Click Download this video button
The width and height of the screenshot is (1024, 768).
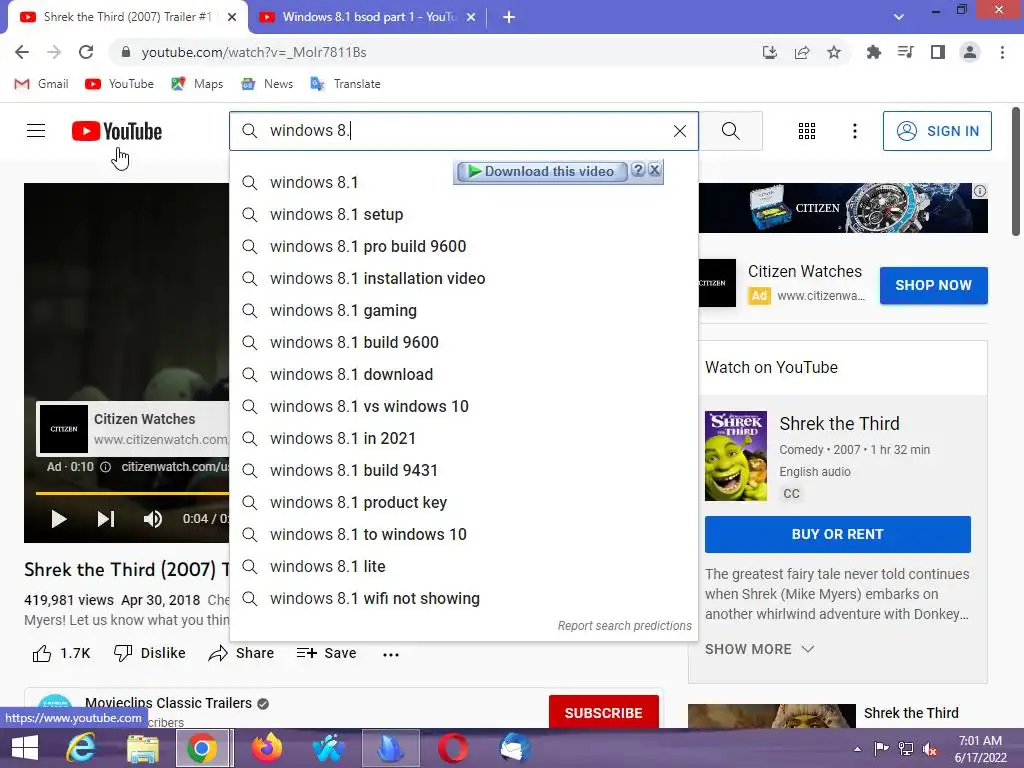541,172
